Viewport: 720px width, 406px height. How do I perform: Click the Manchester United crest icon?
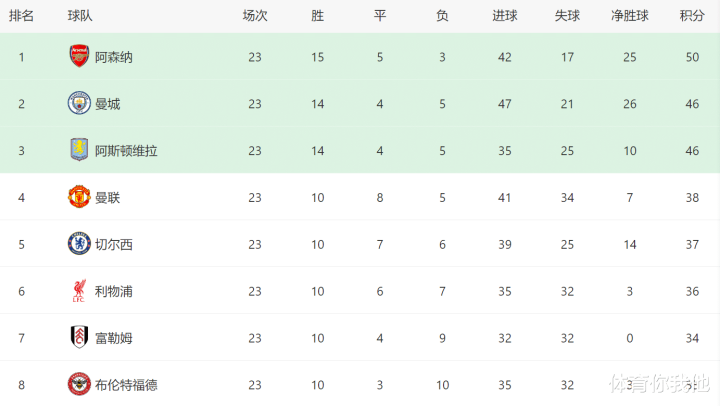[79, 197]
